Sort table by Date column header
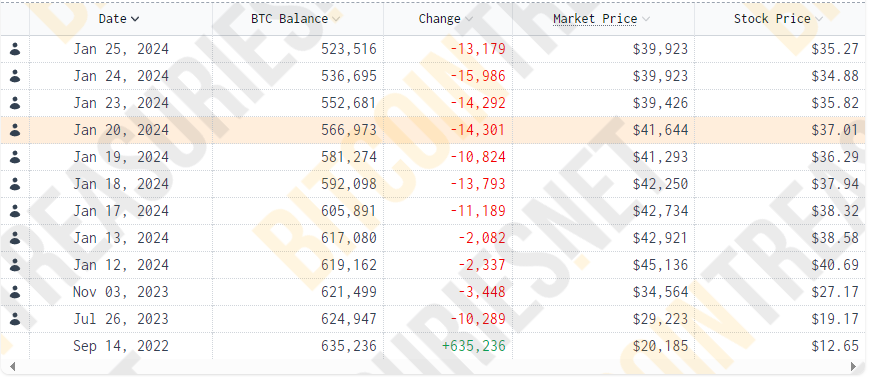 pos(119,19)
